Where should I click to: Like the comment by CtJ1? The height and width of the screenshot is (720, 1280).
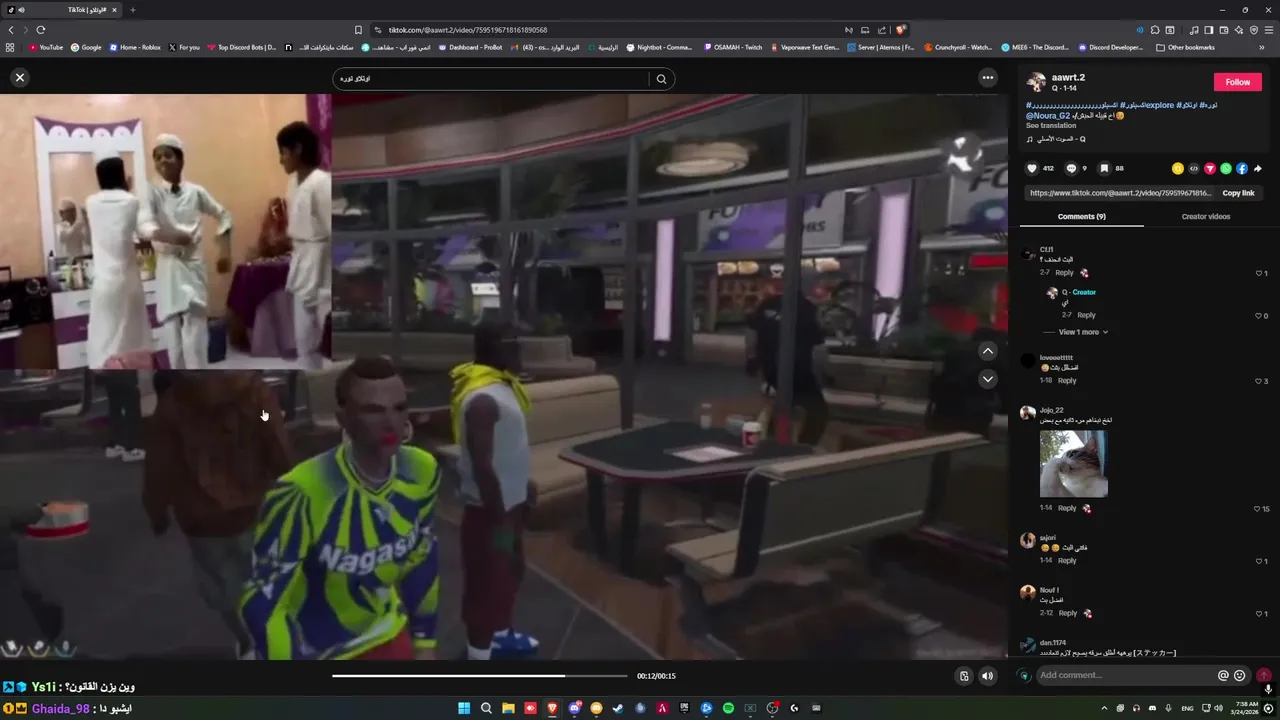click(1261, 273)
